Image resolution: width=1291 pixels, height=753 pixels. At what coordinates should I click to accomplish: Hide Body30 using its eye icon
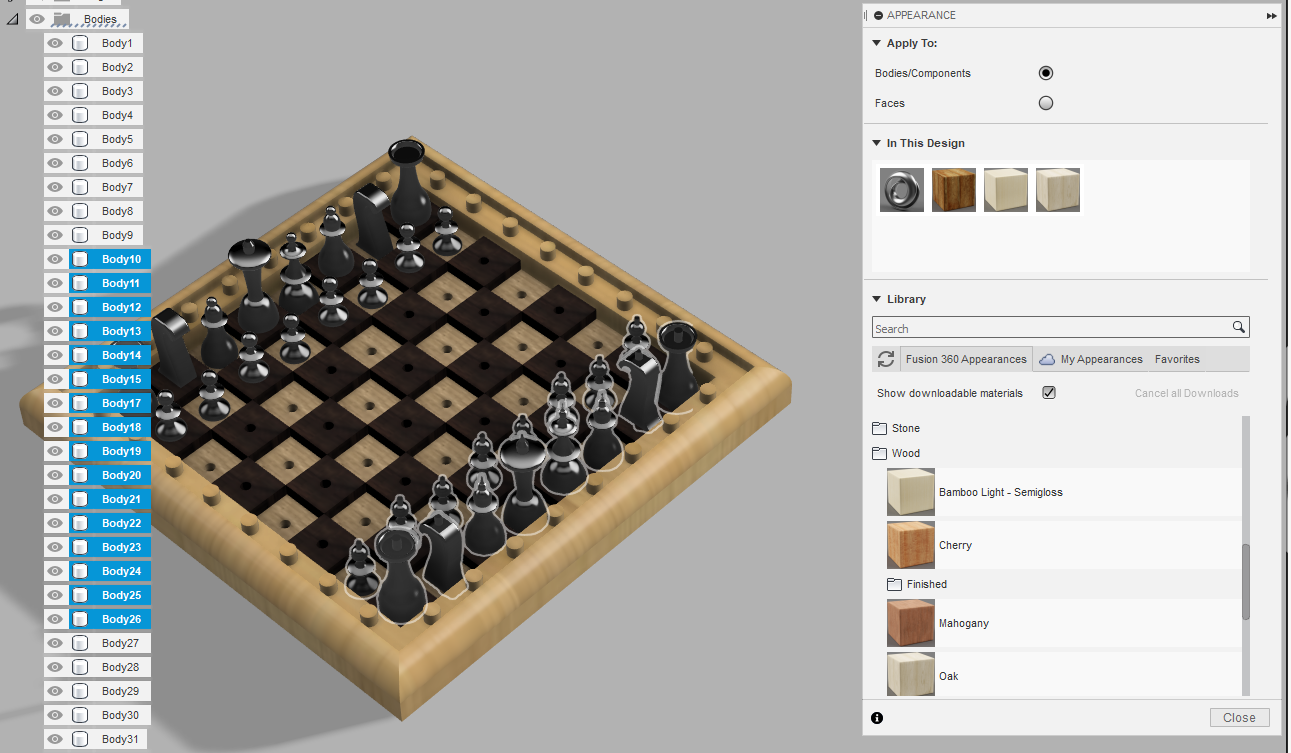tap(55, 715)
